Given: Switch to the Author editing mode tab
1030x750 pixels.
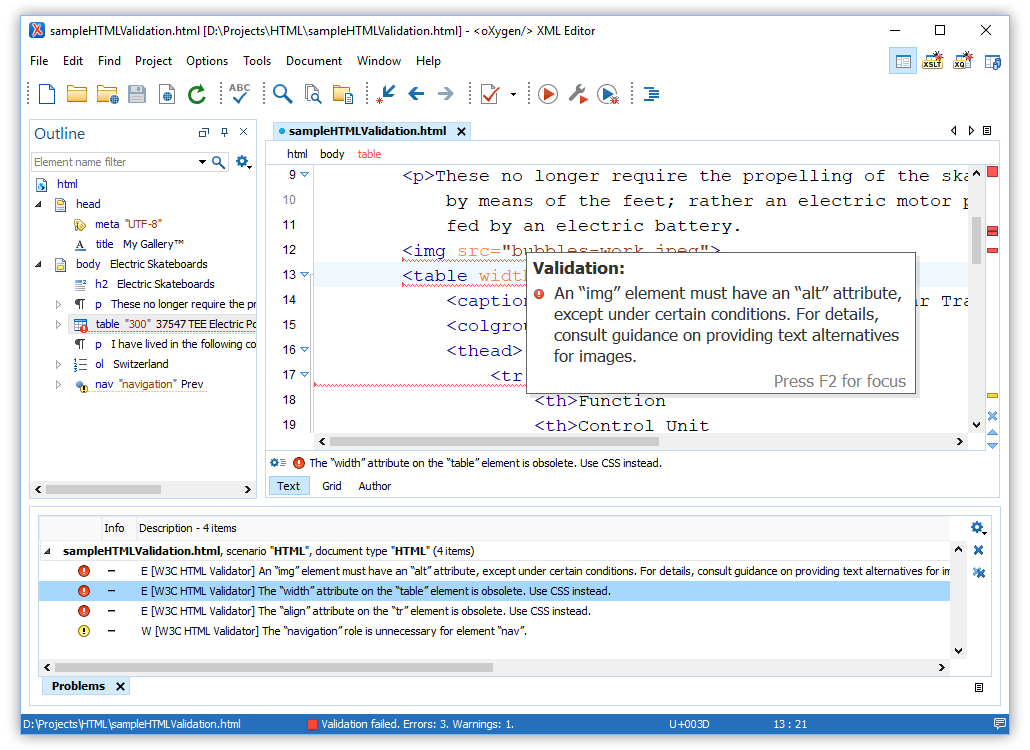Looking at the screenshot, I should [x=374, y=486].
